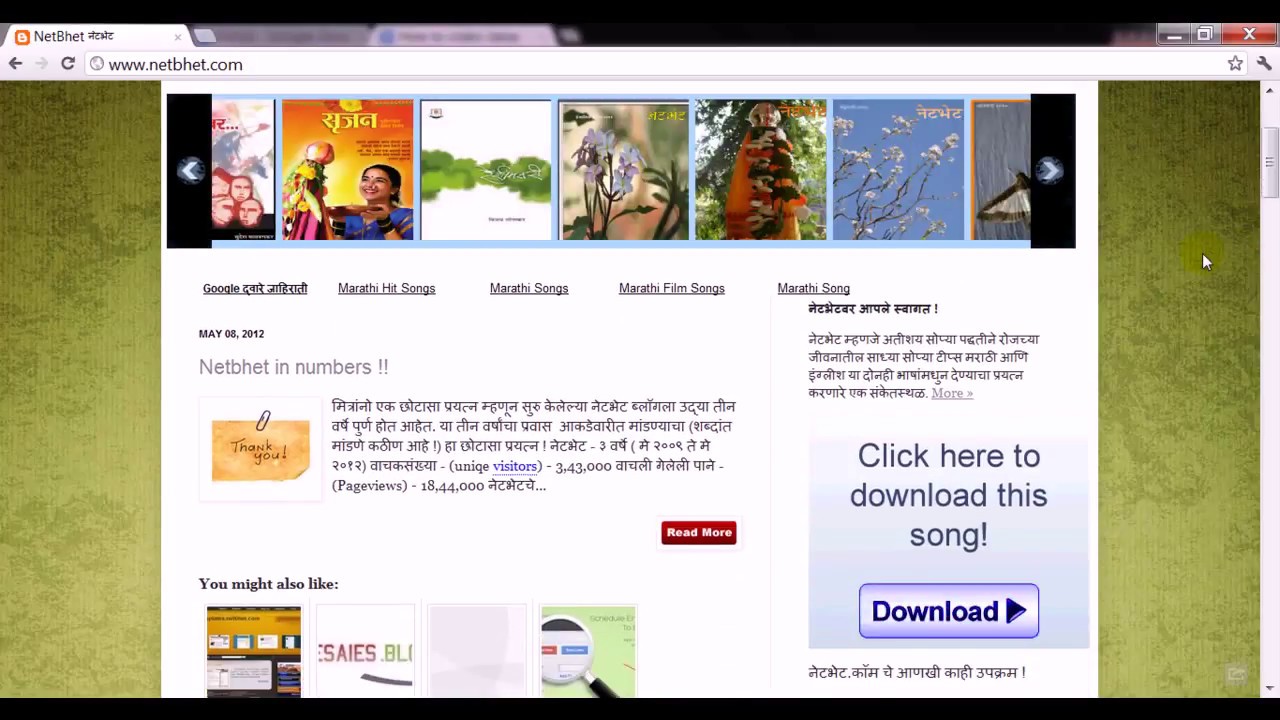Slide carousel right with next arrow

pos(1049,171)
